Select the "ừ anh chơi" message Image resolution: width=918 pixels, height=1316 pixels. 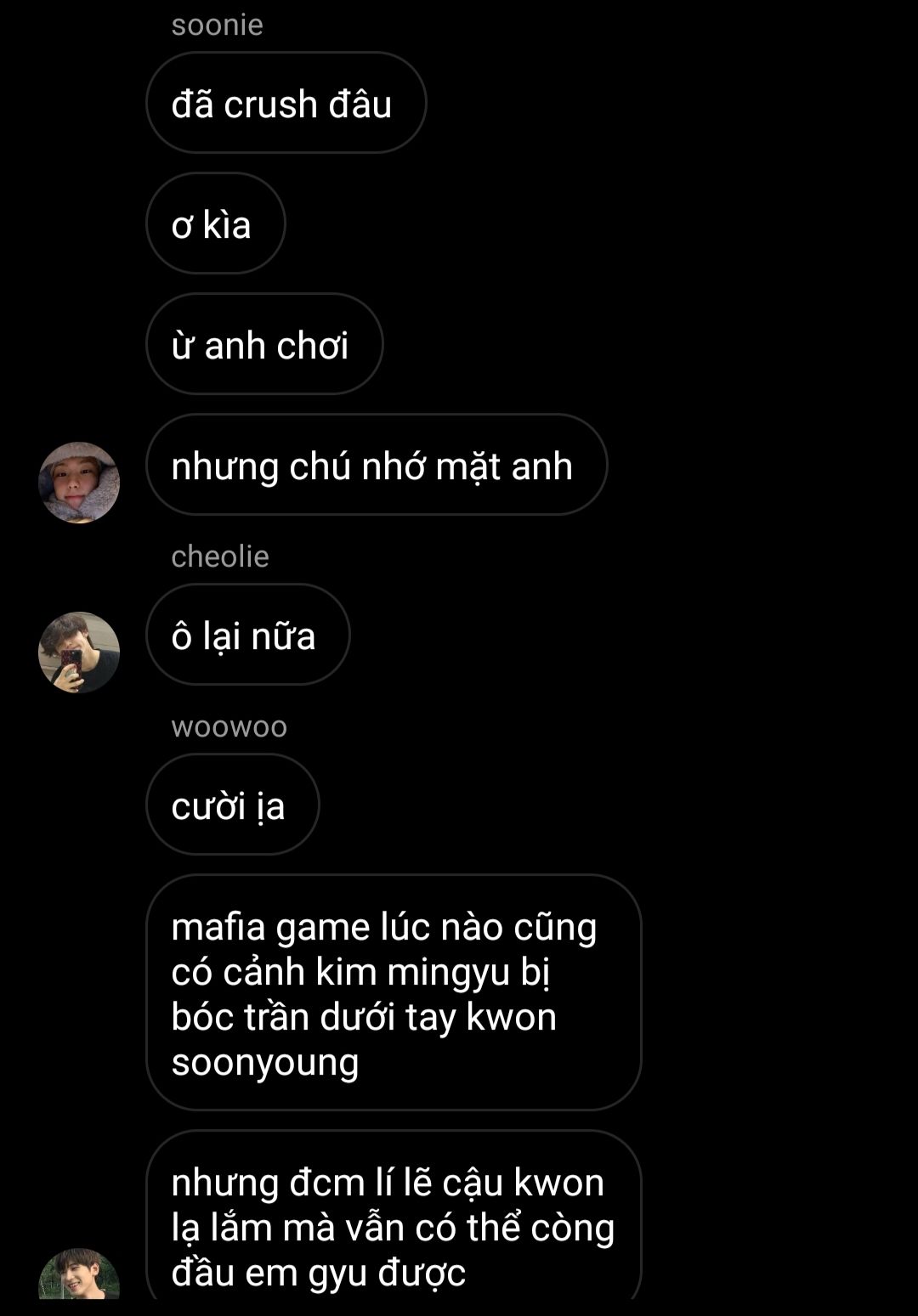tap(264, 344)
